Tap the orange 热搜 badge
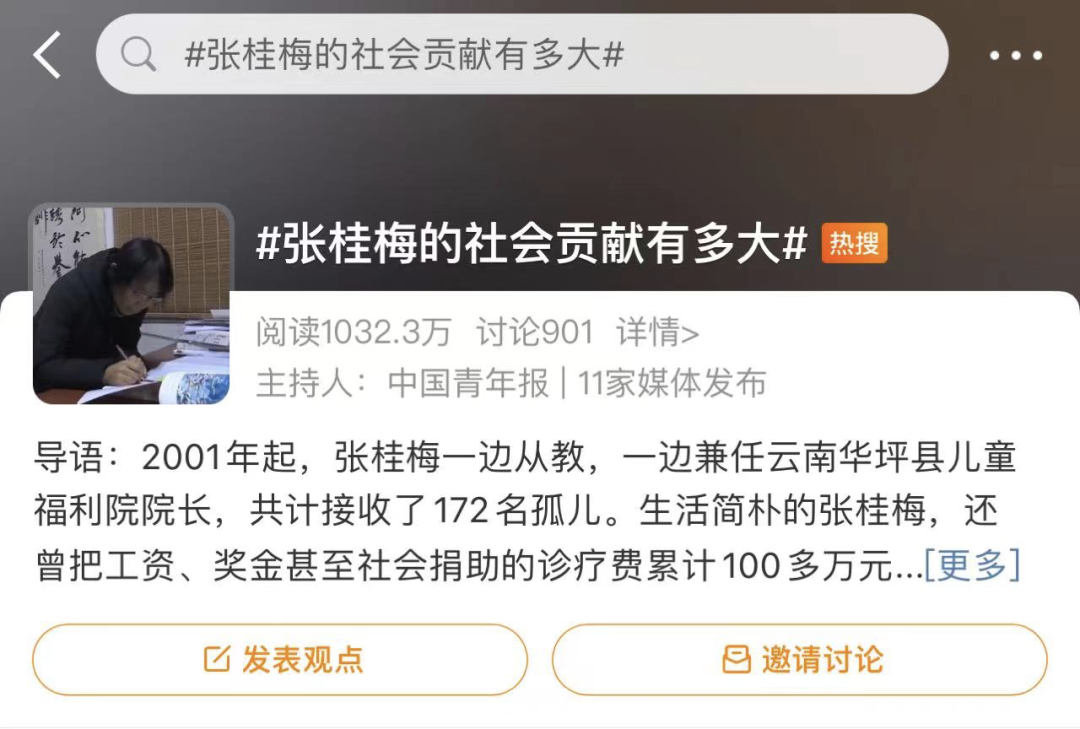This screenshot has width=1080, height=729. (x=854, y=243)
